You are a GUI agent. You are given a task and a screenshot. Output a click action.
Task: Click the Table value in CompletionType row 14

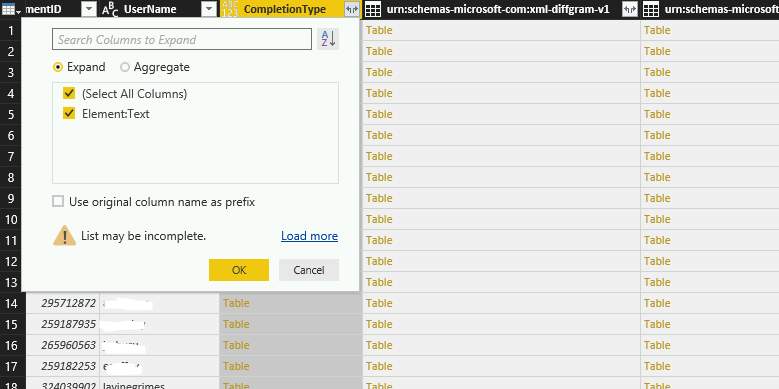(236, 303)
